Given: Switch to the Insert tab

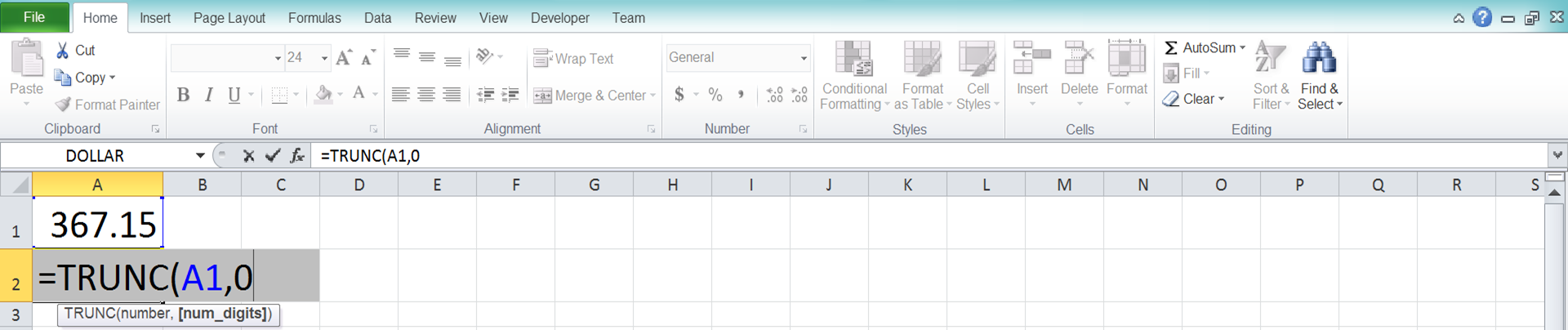Looking at the screenshot, I should point(155,18).
